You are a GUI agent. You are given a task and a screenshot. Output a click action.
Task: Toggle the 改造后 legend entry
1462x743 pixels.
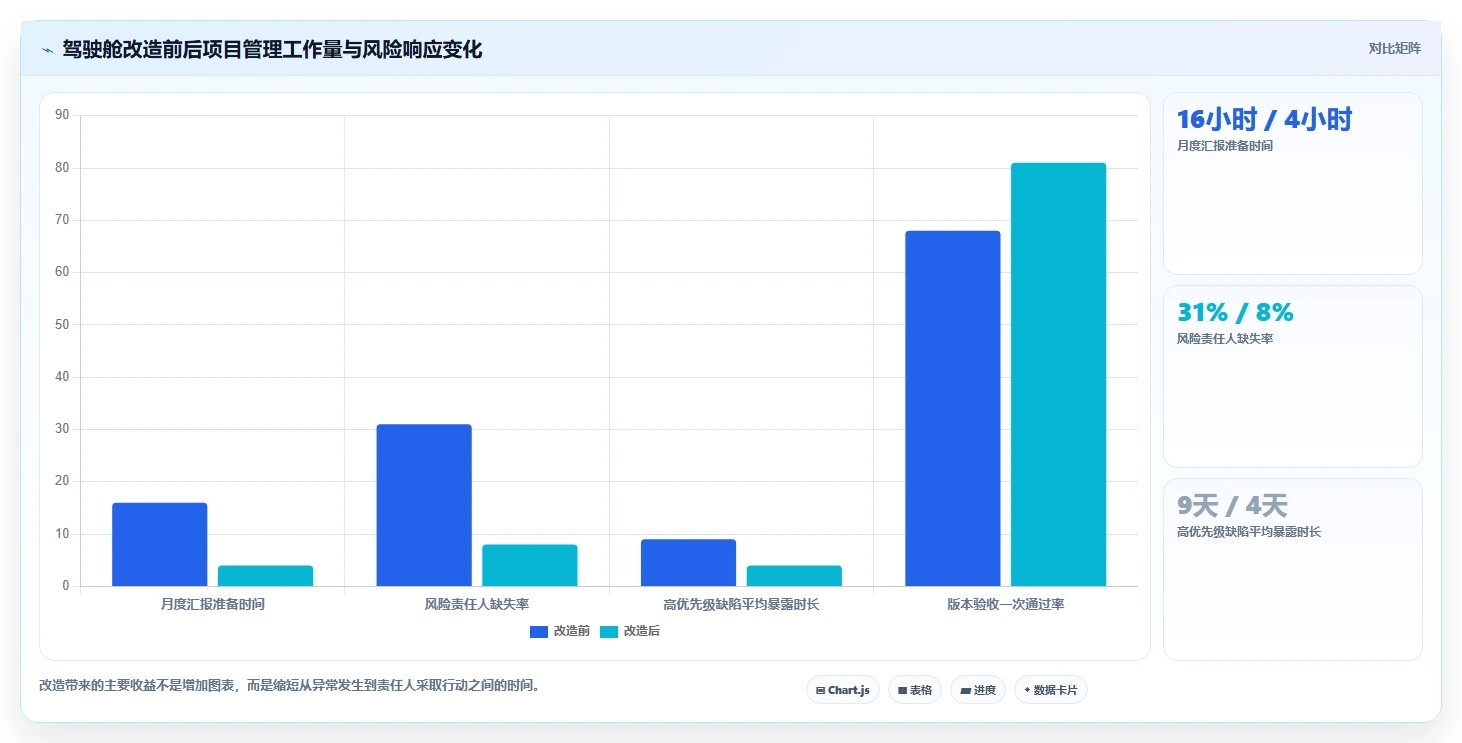click(629, 631)
